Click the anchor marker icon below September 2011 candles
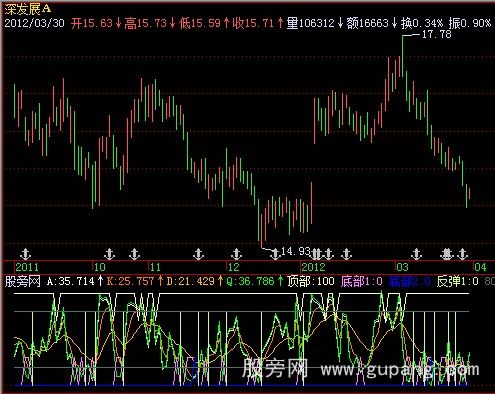 [x=25, y=254]
